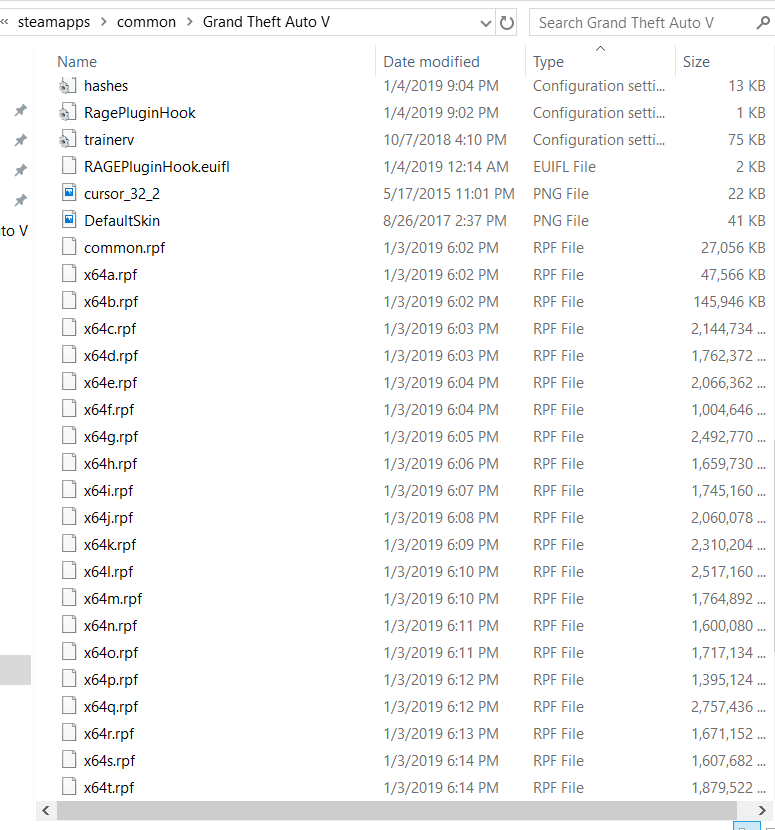This screenshot has height=830, width=775.
Task: Click the x64n.rpf file icon
Action: click(x=69, y=625)
